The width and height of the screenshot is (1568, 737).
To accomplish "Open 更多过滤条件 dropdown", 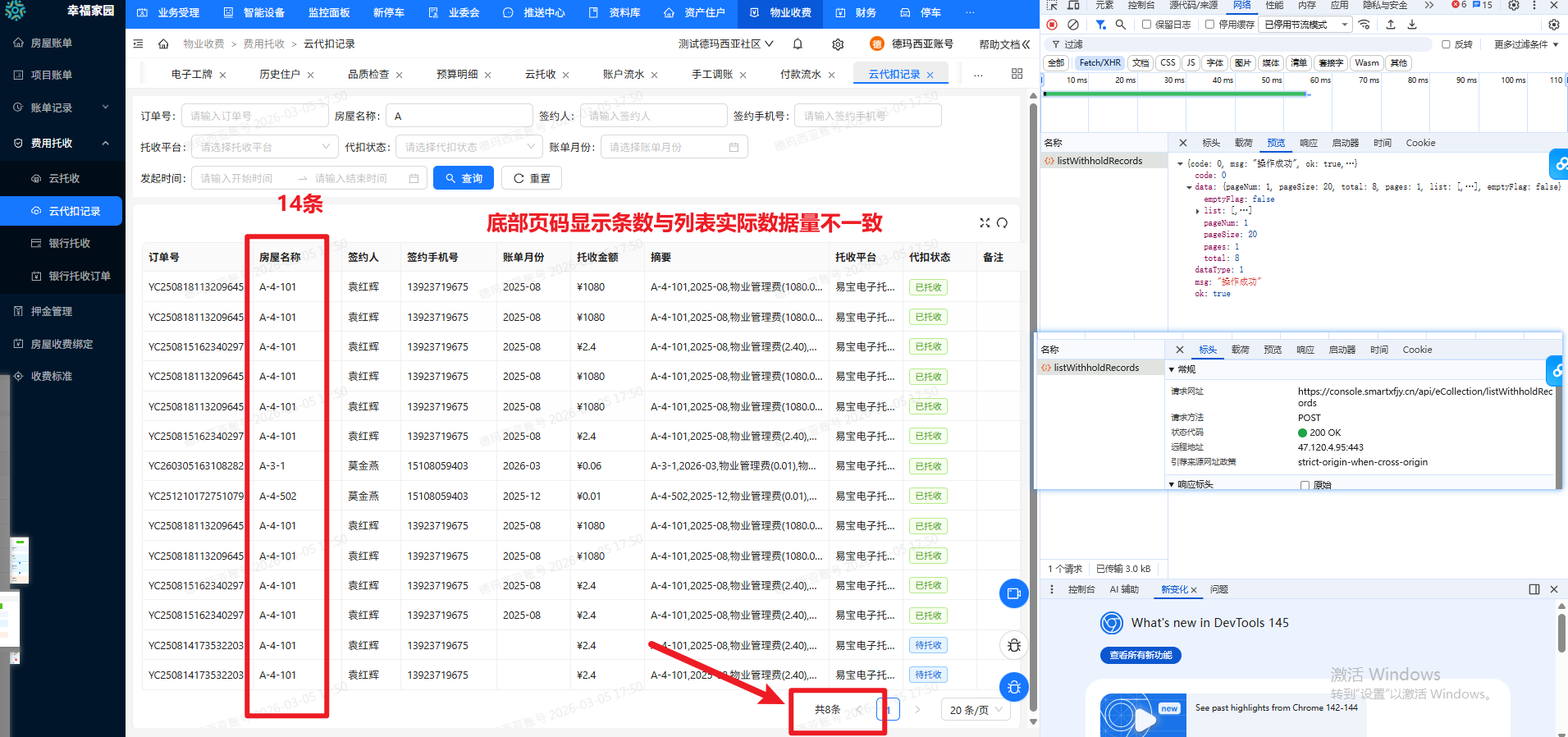I will pyautogui.click(x=1526, y=44).
